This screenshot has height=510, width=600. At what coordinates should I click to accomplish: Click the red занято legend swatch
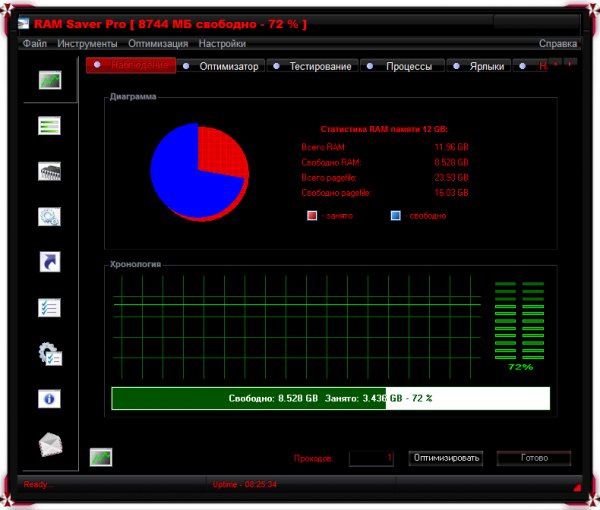(312, 215)
